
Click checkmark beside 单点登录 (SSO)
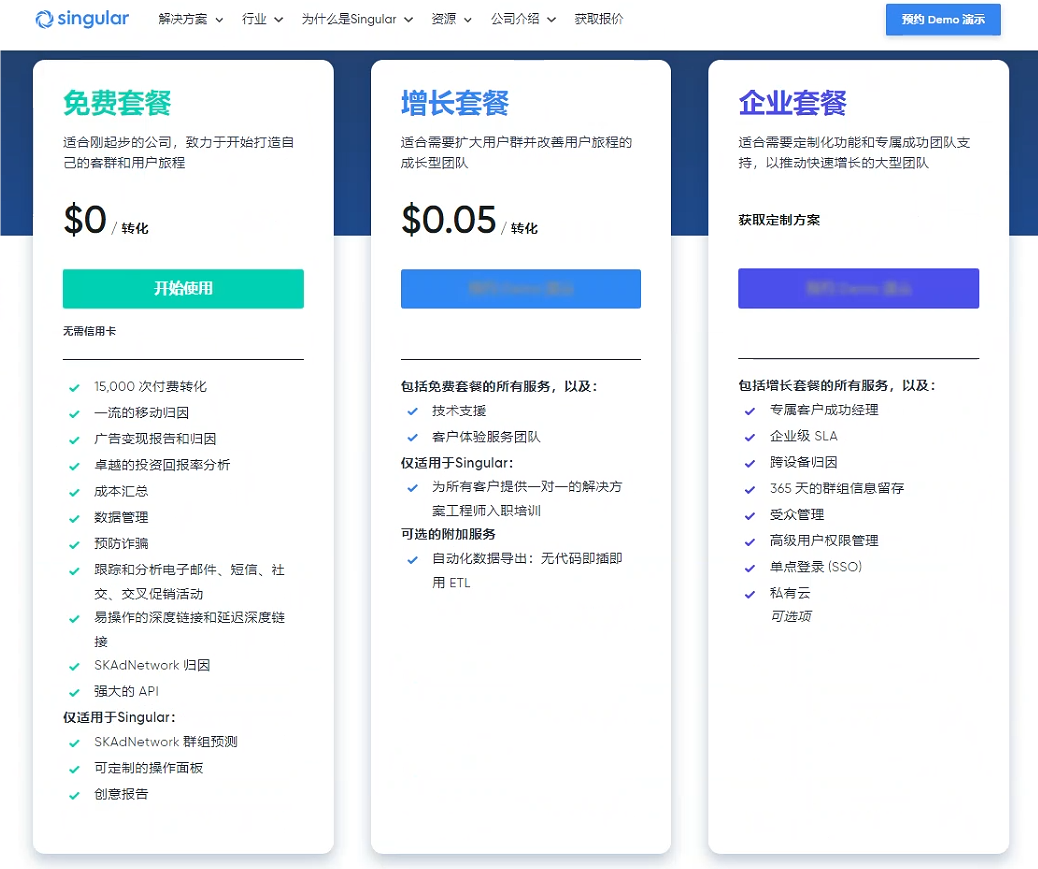coord(750,568)
